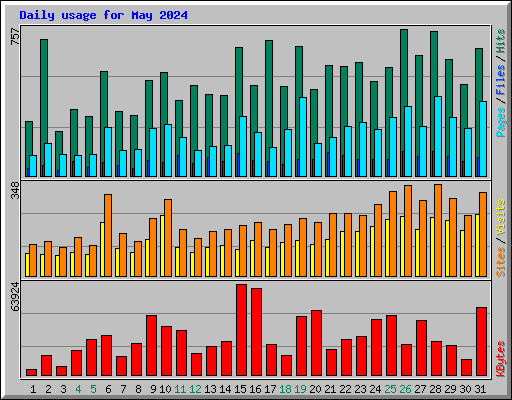512x400 pixels.
Task: Click day 23 on the x-axis
Action: point(360,389)
